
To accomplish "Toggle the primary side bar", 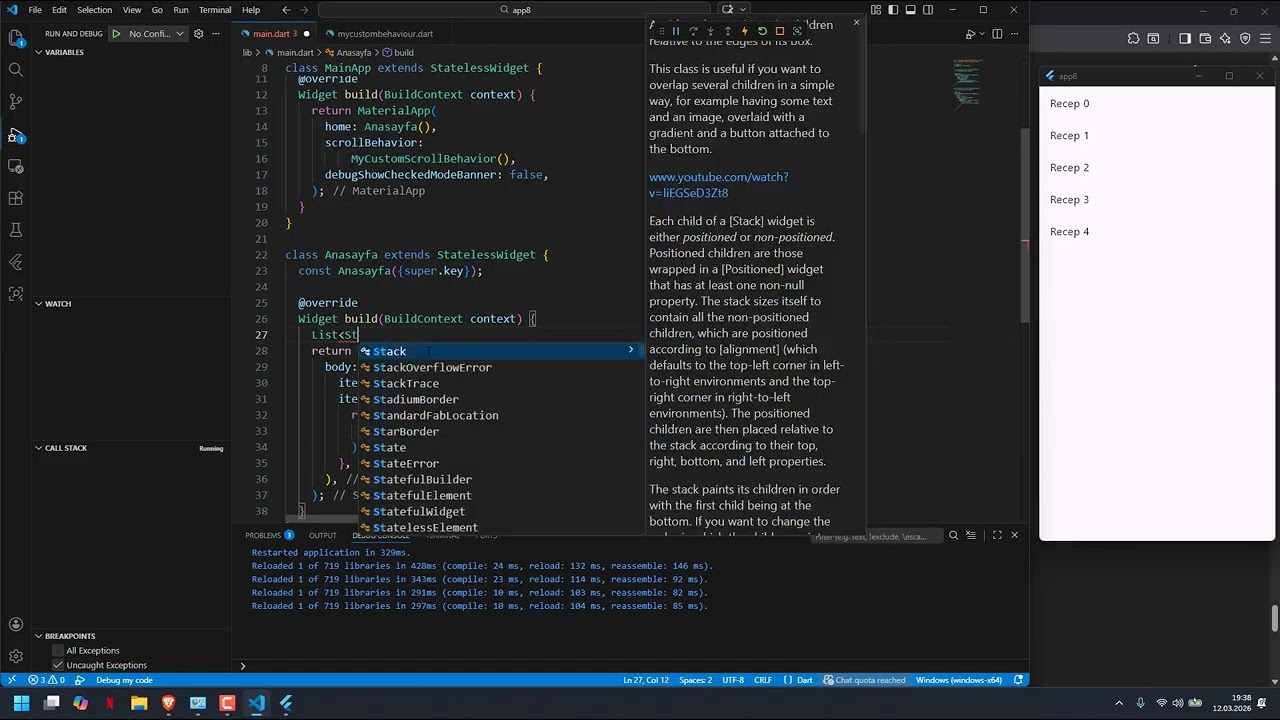I will click(x=893, y=10).
